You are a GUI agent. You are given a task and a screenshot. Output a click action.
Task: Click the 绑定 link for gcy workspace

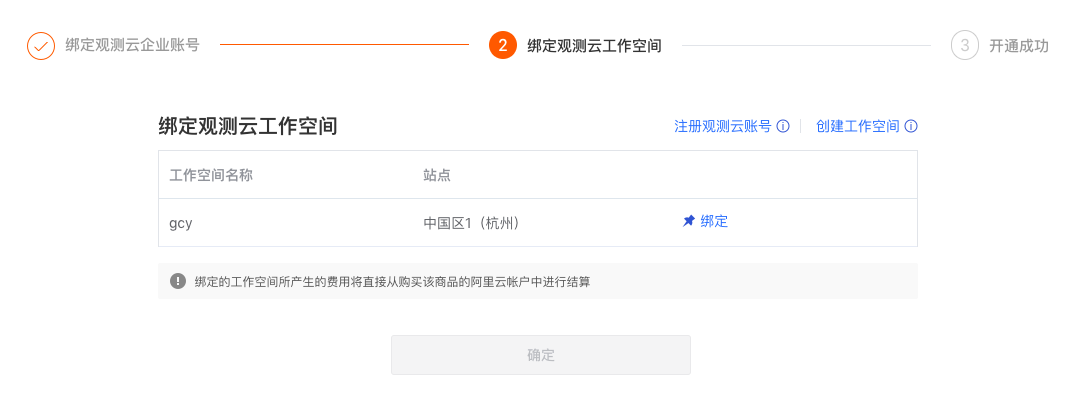click(x=714, y=221)
